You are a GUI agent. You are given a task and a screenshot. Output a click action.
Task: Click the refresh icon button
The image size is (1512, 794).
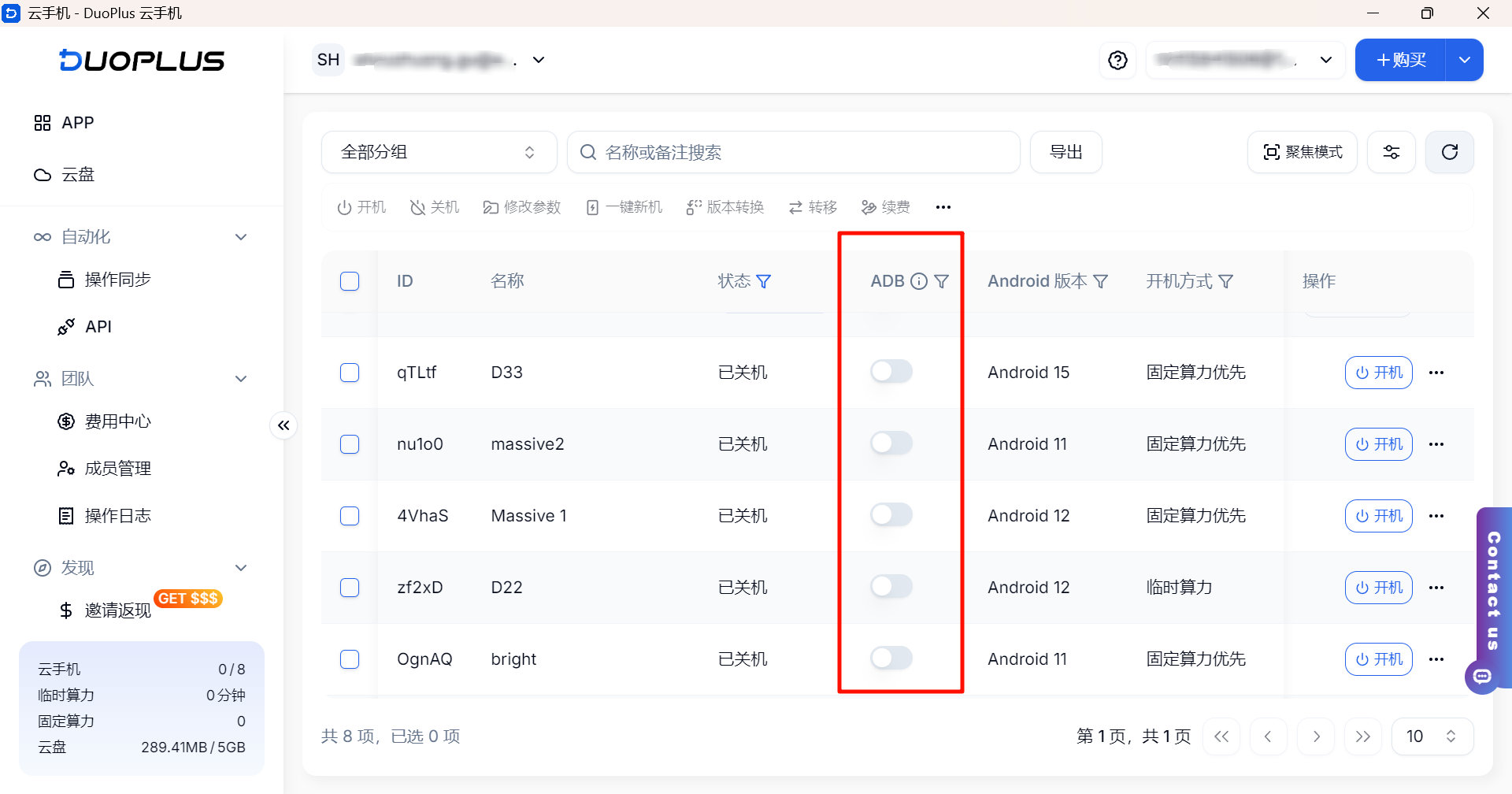tap(1450, 152)
